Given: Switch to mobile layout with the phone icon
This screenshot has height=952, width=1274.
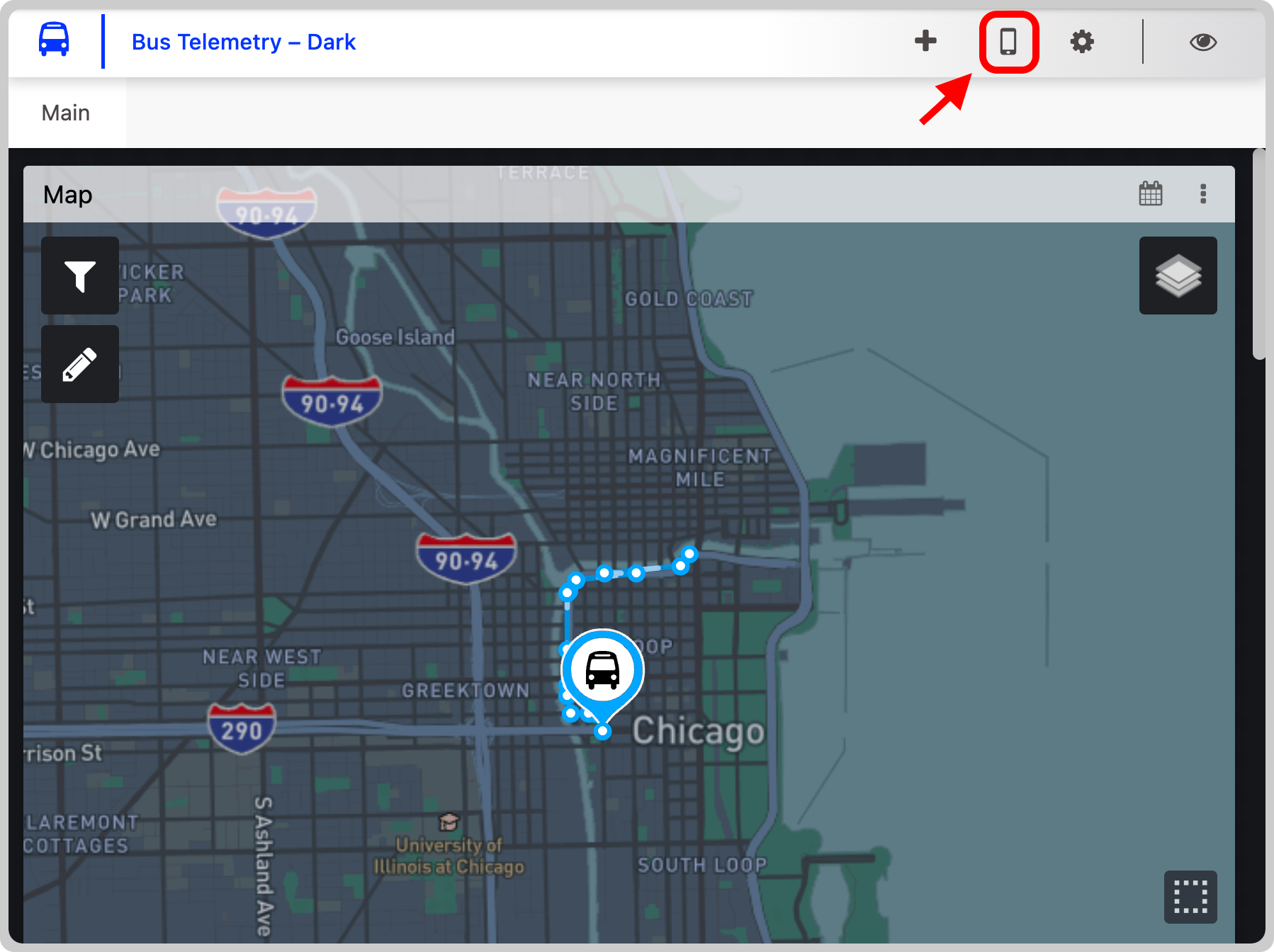Looking at the screenshot, I should coord(1008,42).
